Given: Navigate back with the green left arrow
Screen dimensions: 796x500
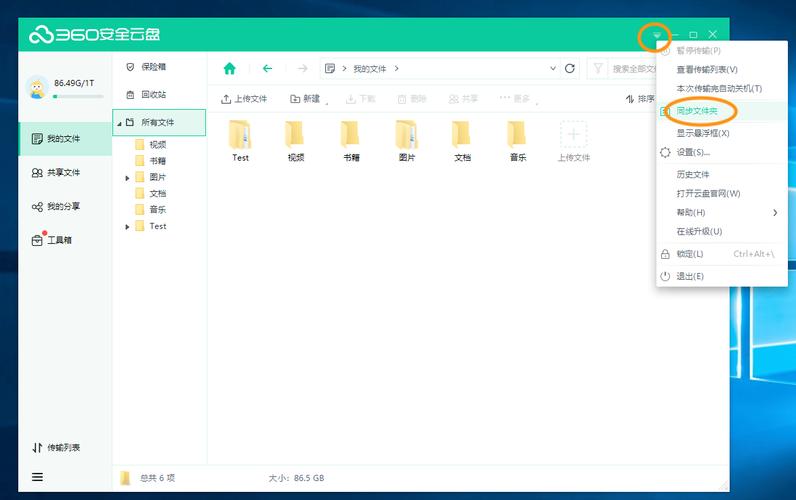Looking at the screenshot, I should coord(268,69).
